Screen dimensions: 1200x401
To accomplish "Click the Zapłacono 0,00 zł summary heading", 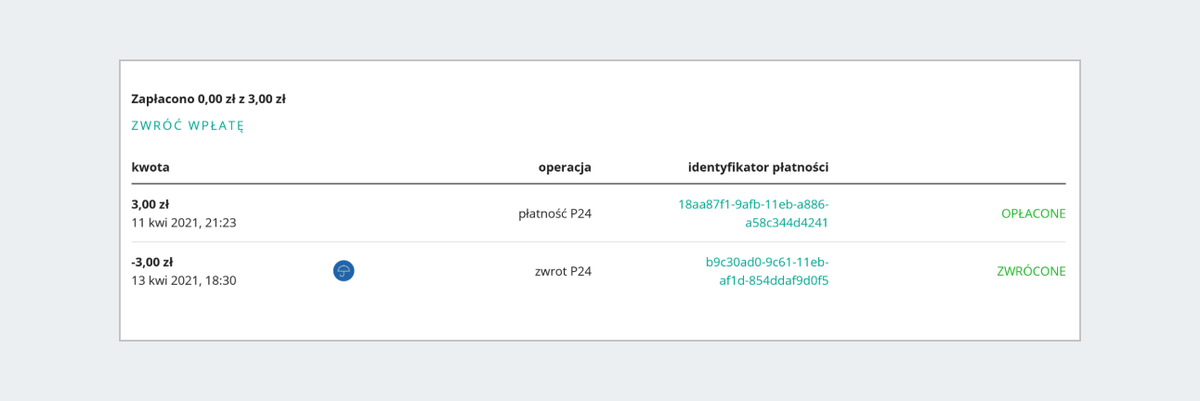I will [208, 99].
